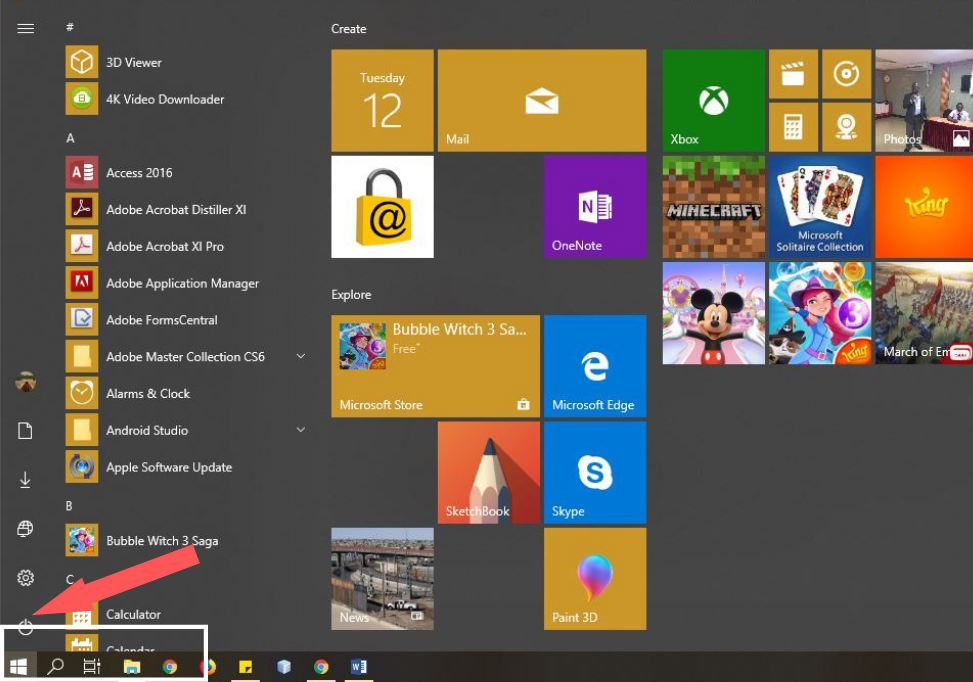
Task: Click the user account picture
Action: pyautogui.click(x=25, y=381)
